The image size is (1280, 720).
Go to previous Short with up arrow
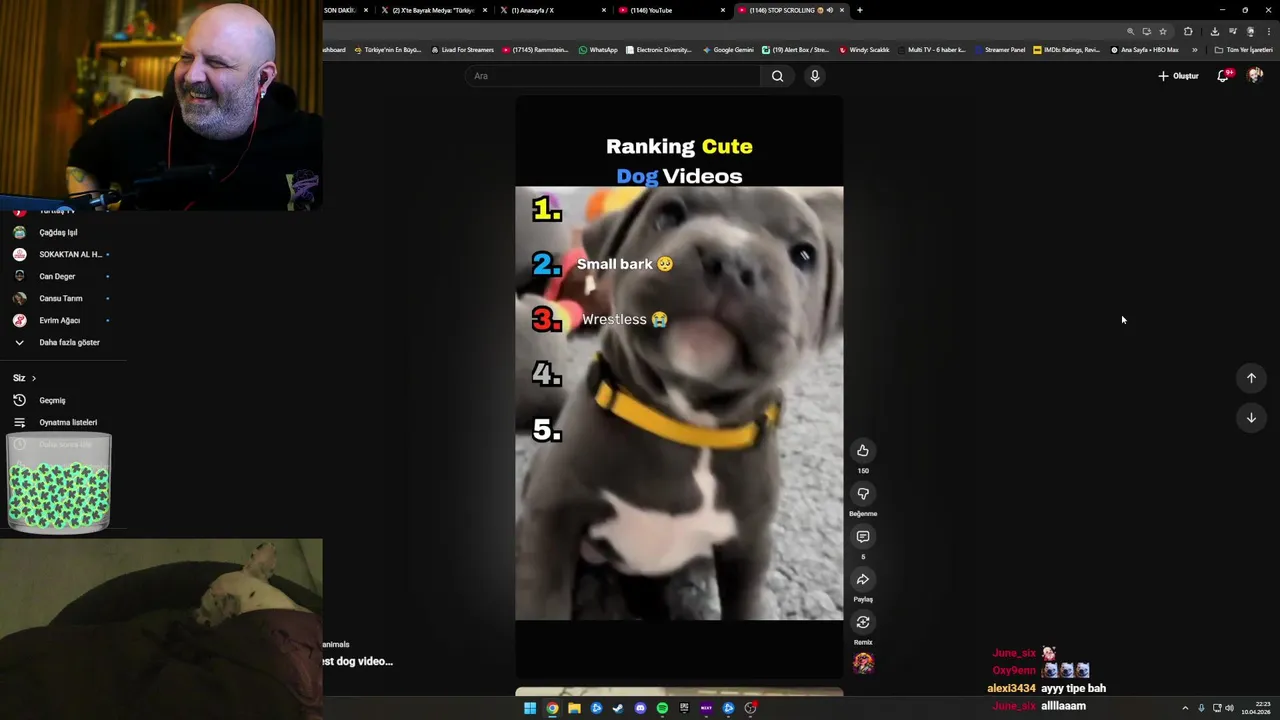pyautogui.click(x=1251, y=378)
